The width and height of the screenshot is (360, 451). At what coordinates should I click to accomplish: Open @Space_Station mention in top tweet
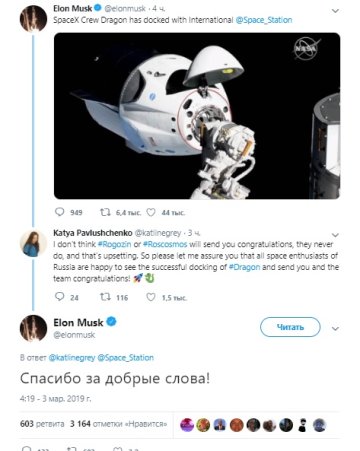(x=264, y=20)
